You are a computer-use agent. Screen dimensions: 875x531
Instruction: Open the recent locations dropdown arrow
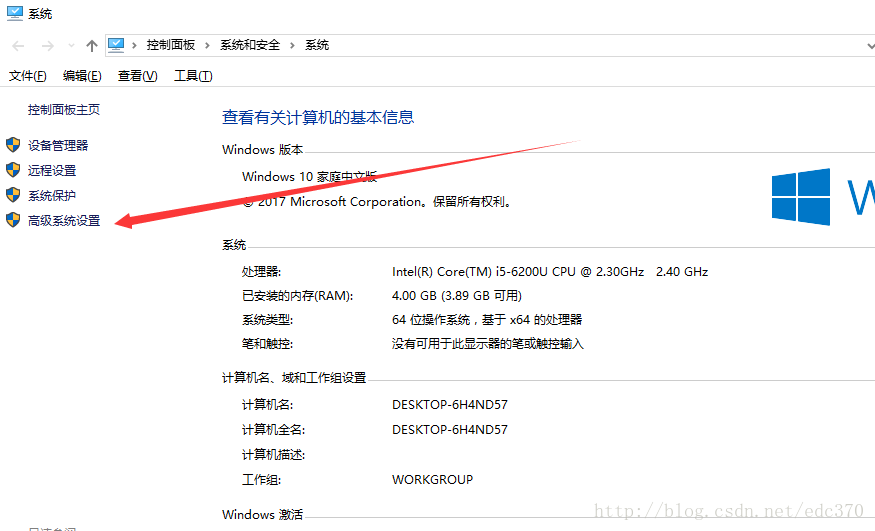pos(71,46)
